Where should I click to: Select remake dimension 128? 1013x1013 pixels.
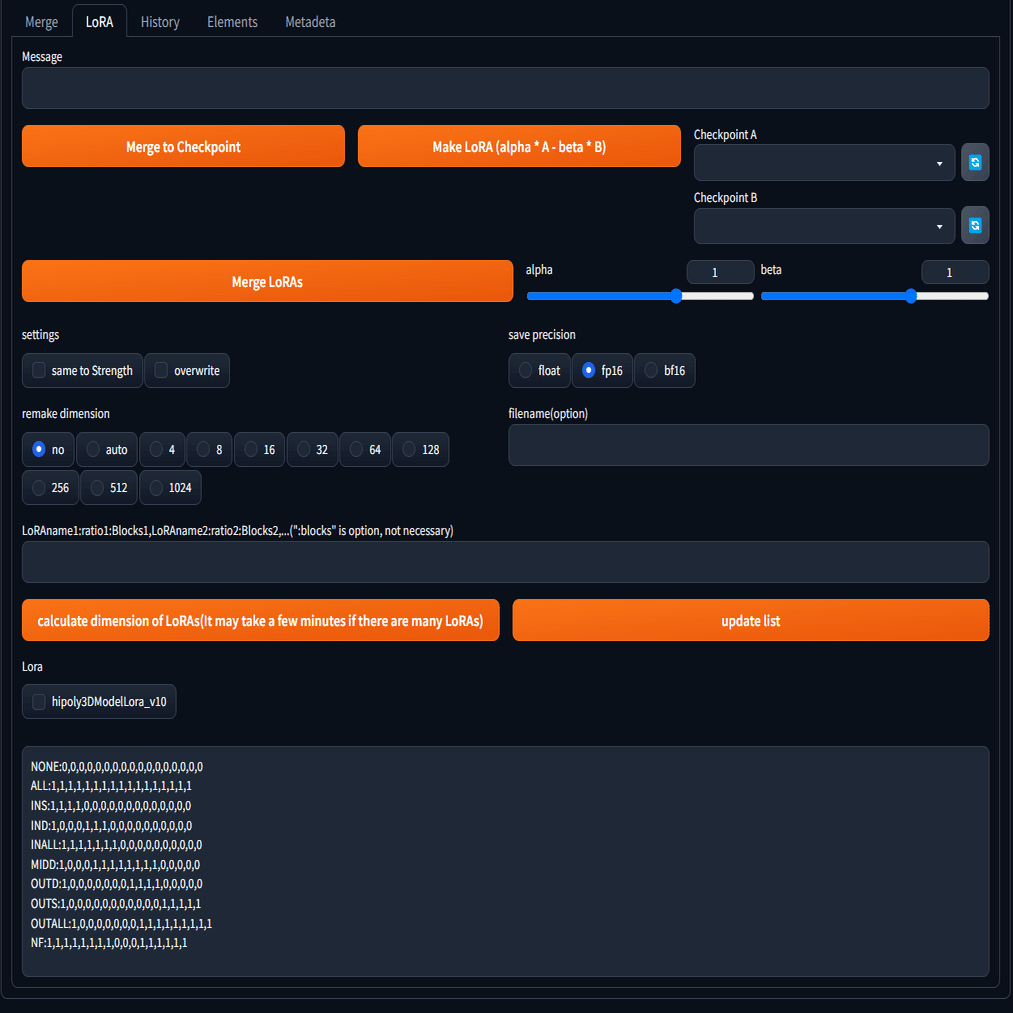421,450
